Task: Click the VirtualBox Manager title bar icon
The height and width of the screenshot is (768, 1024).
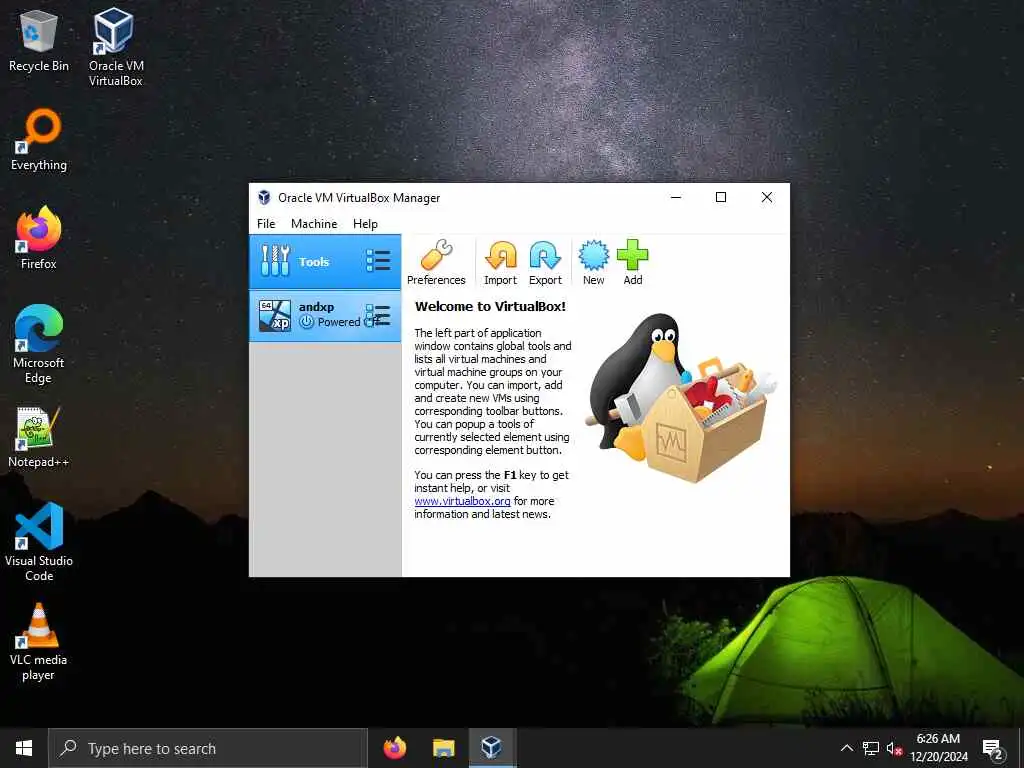Action: [x=264, y=197]
